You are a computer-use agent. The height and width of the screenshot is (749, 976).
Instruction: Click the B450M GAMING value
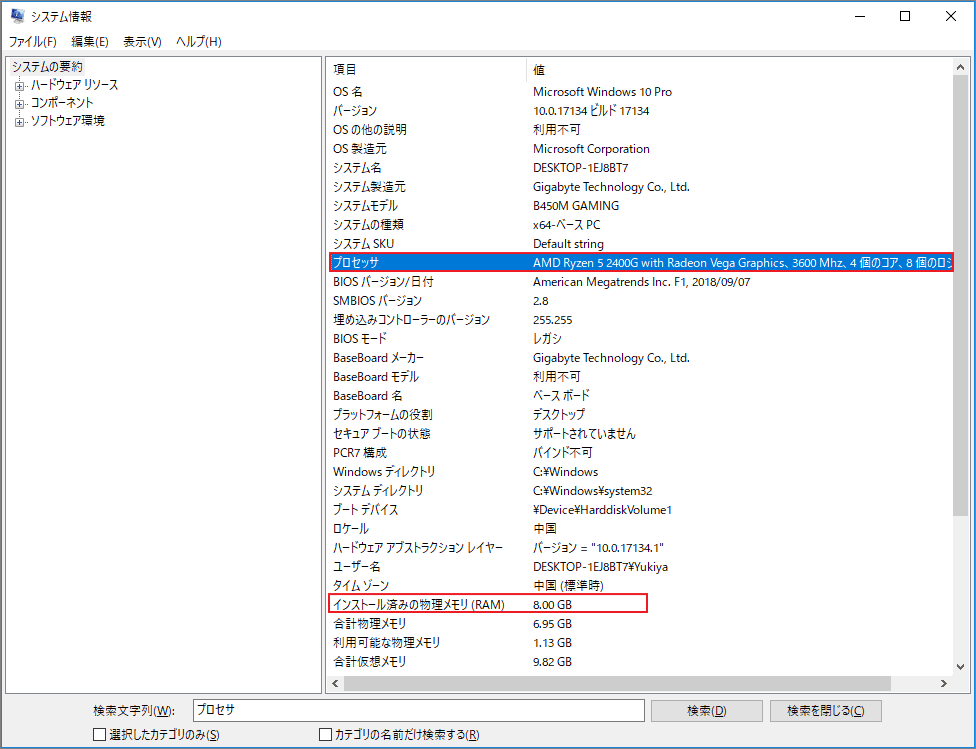click(576, 205)
